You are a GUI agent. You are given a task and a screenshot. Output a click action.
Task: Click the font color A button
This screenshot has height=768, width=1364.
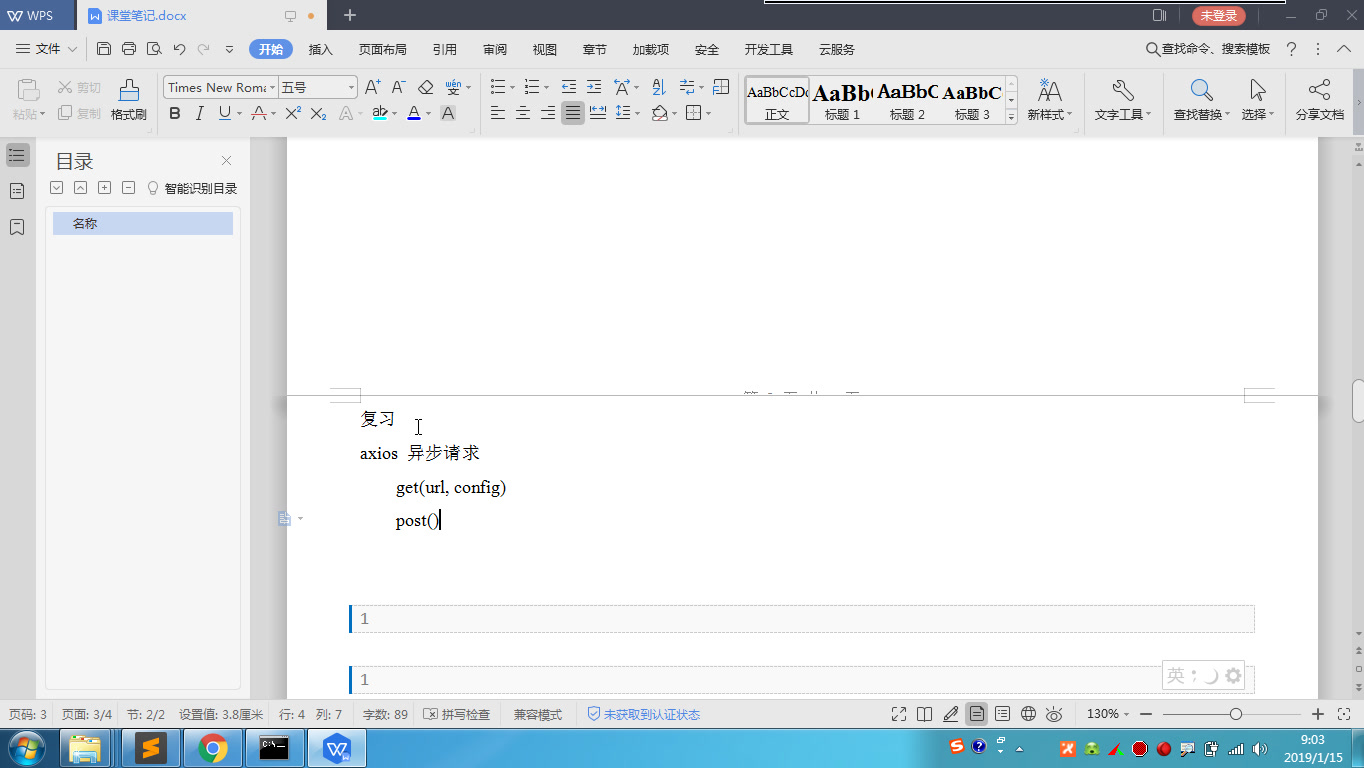click(414, 114)
